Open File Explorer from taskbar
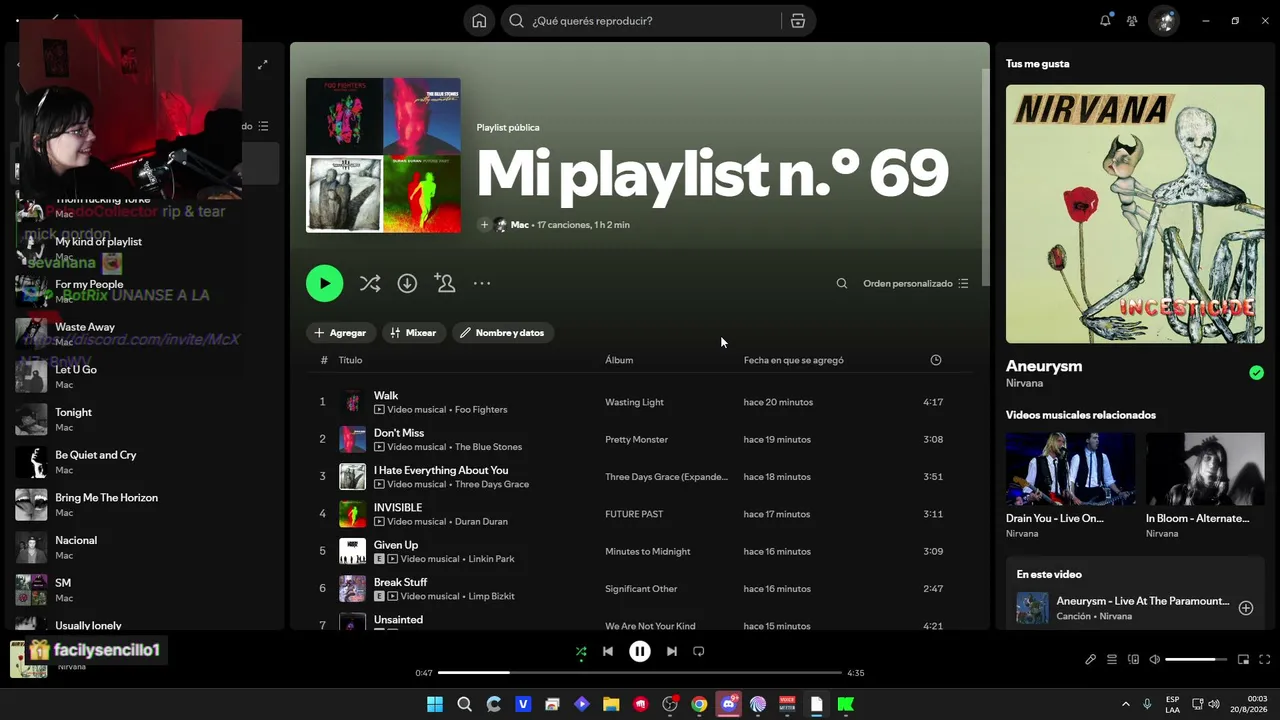This screenshot has height=720, width=1280. [611, 704]
